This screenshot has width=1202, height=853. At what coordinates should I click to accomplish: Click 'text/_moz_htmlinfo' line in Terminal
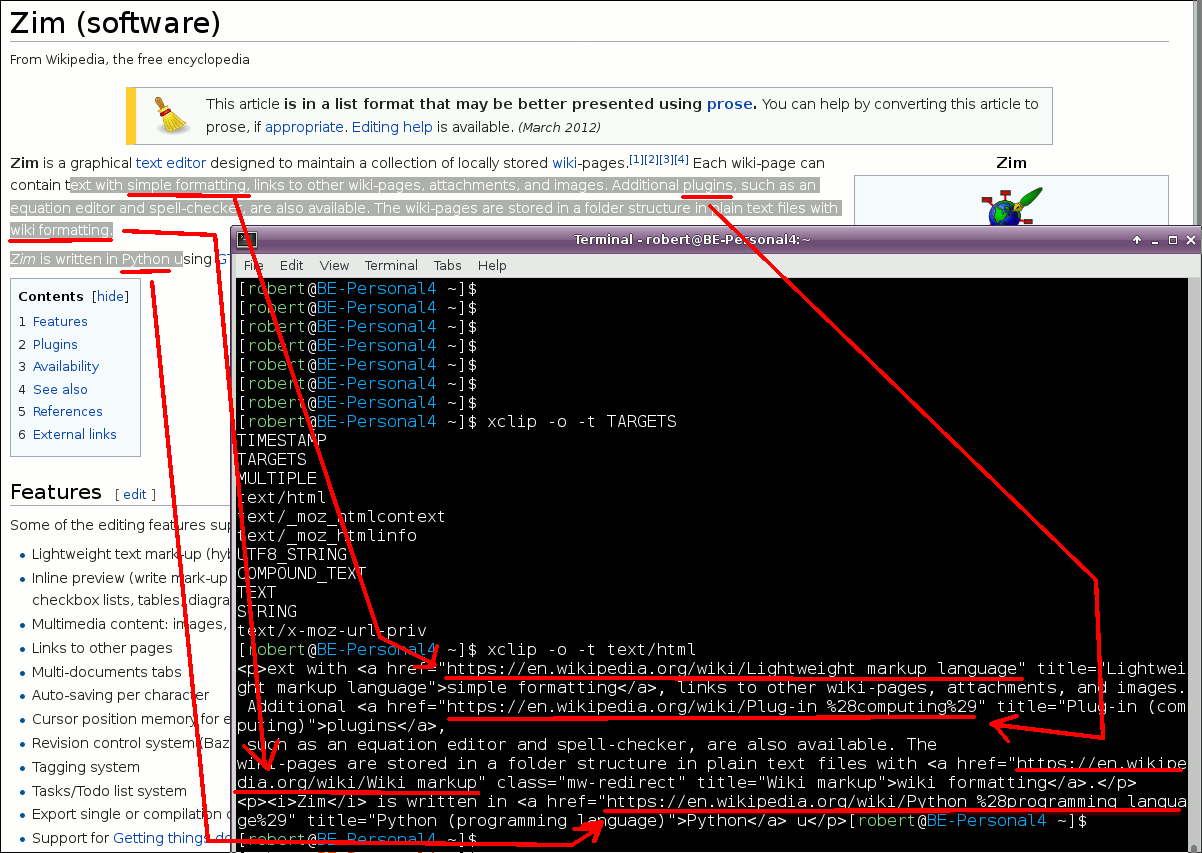click(x=327, y=535)
